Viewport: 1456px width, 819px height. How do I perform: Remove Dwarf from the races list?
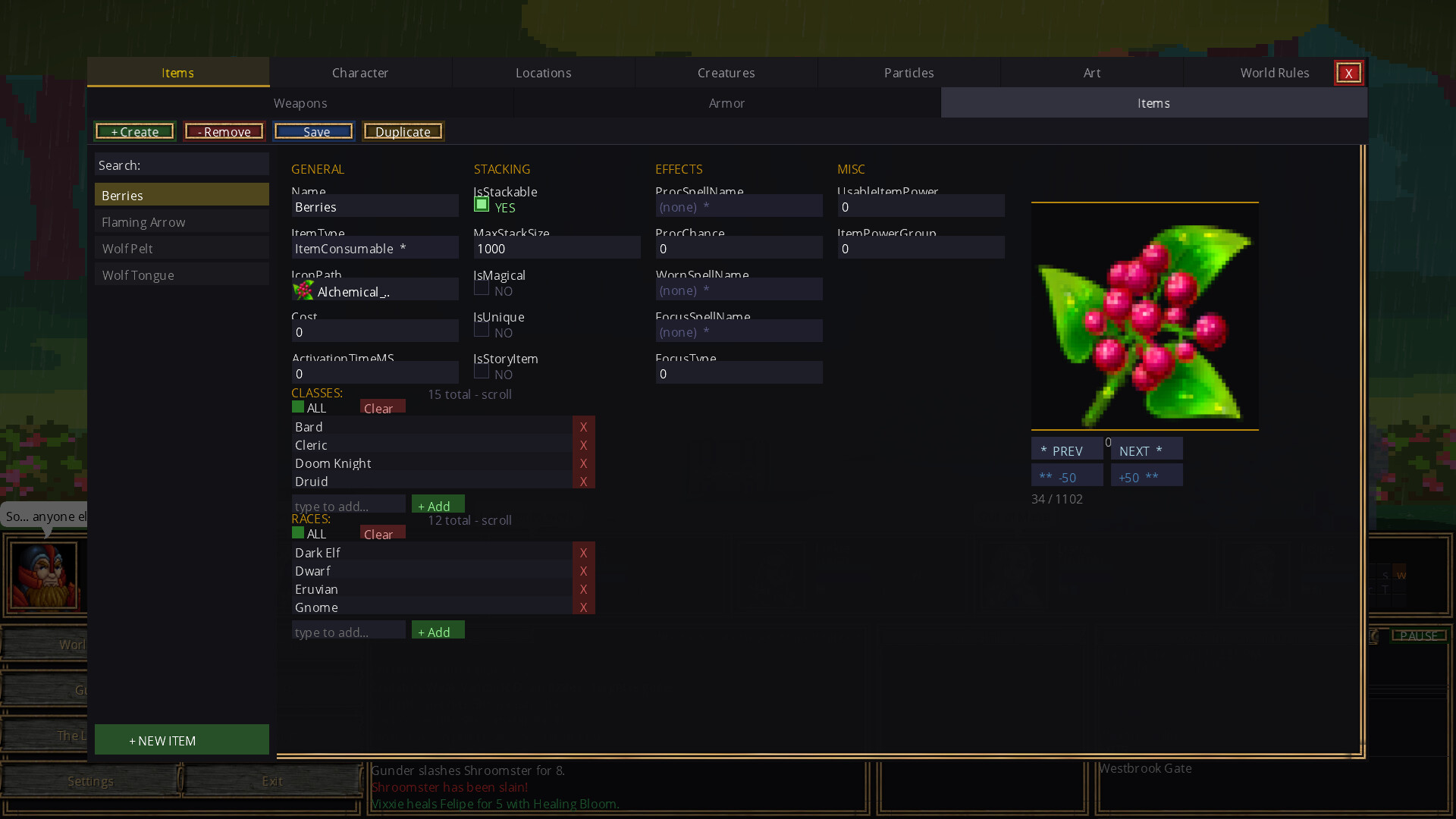click(583, 570)
